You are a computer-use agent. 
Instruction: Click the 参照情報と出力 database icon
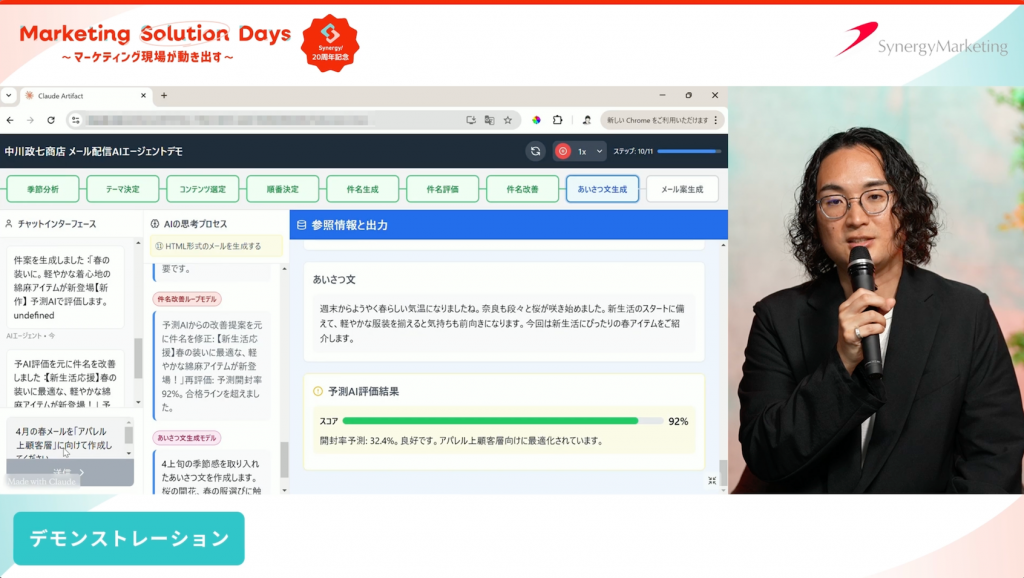tap(301, 225)
